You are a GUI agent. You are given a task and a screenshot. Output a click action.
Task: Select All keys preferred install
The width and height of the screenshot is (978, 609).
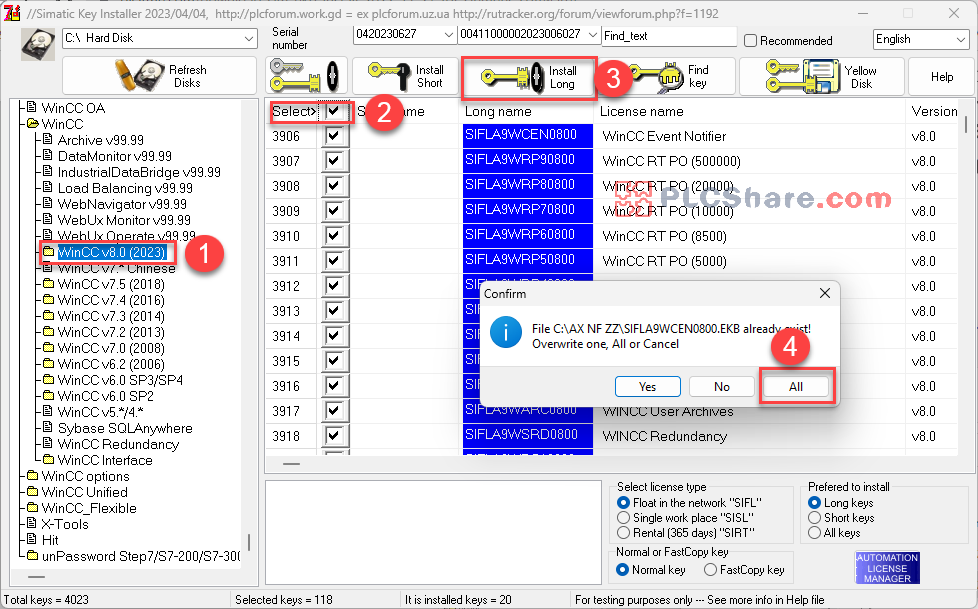(x=814, y=532)
